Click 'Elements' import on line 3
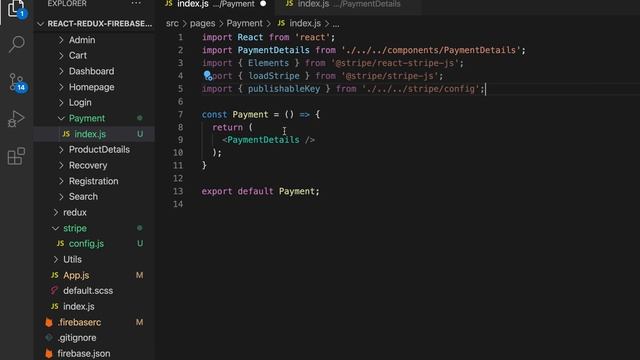Image resolution: width=640 pixels, height=360 pixels. click(268, 63)
